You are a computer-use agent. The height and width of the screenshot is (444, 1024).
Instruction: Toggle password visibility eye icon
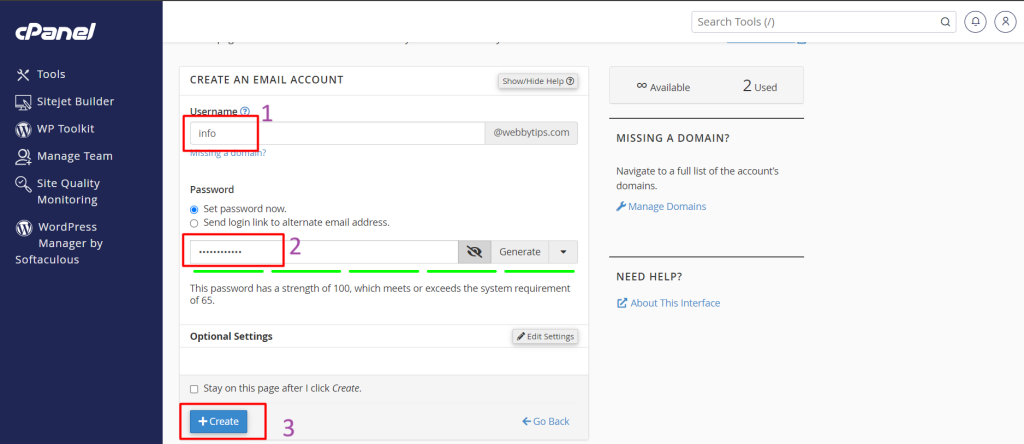[474, 252]
